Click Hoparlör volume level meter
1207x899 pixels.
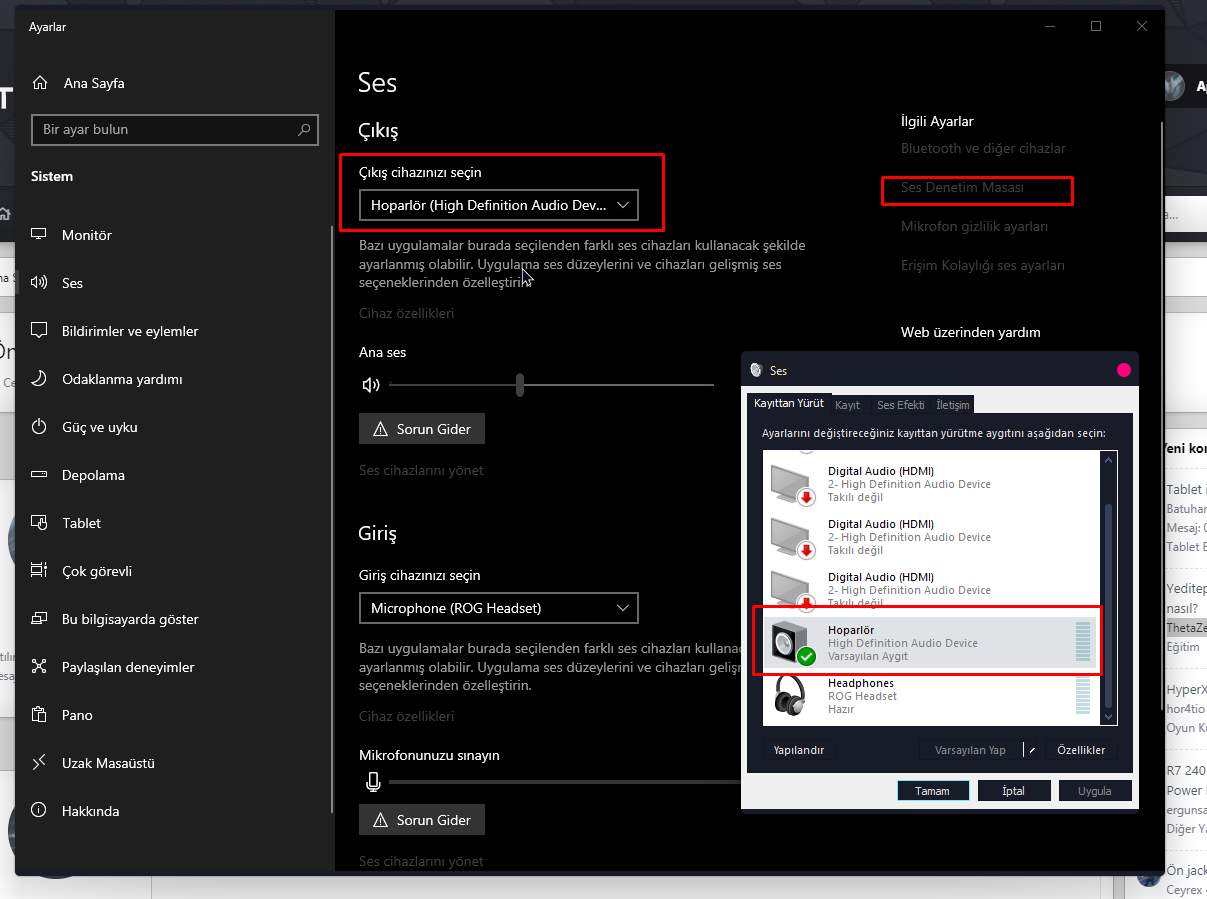pos(1082,642)
